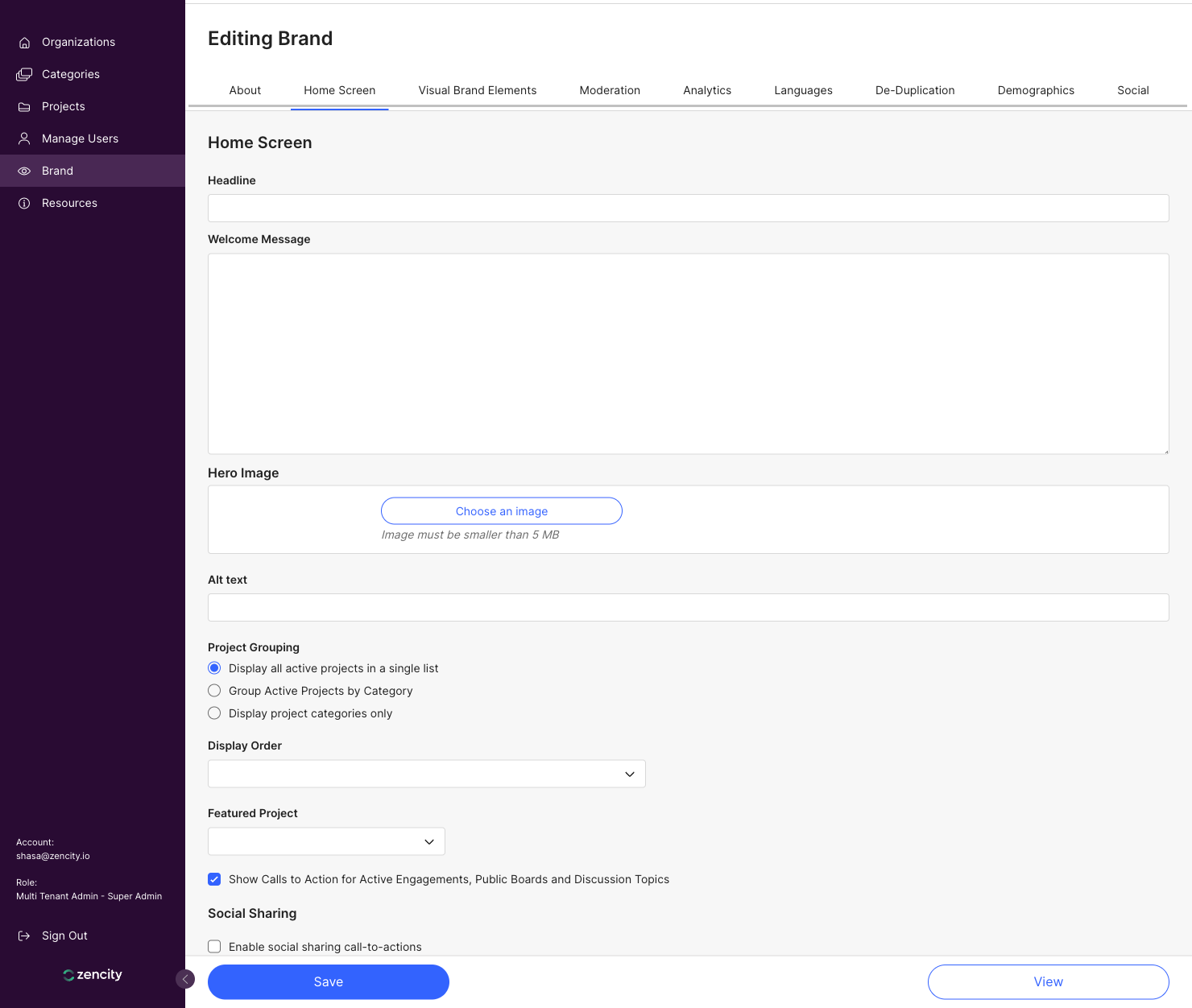The image size is (1192, 1008).
Task: Click the Organizations home icon in sidebar
Action: [x=24, y=43]
